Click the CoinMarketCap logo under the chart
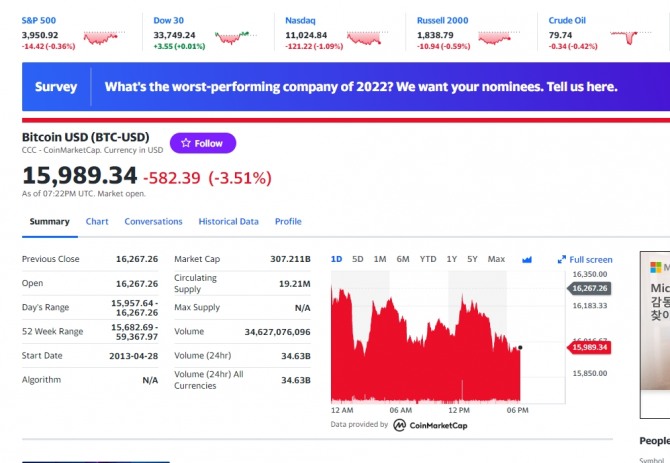This screenshot has height=463, width=670. 430,425
